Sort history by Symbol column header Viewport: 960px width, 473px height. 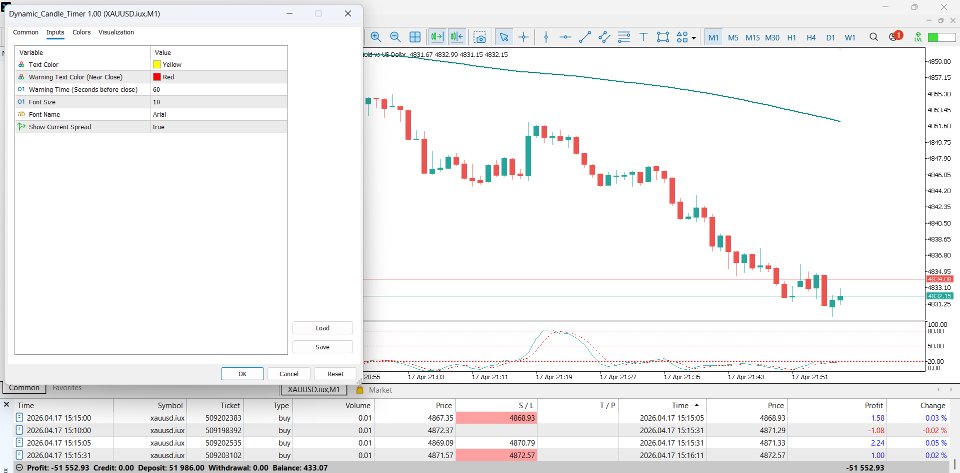coord(171,405)
